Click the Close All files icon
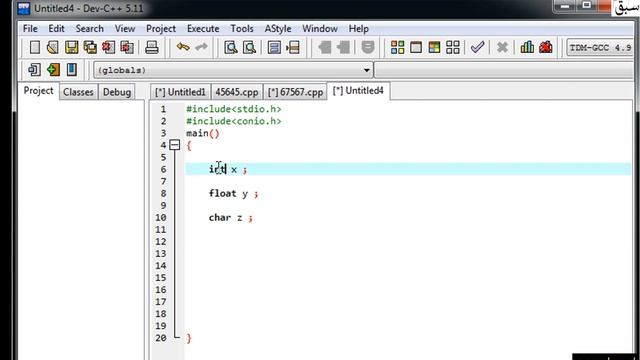The width and height of the screenshot is (640, 360). (127, 47)
